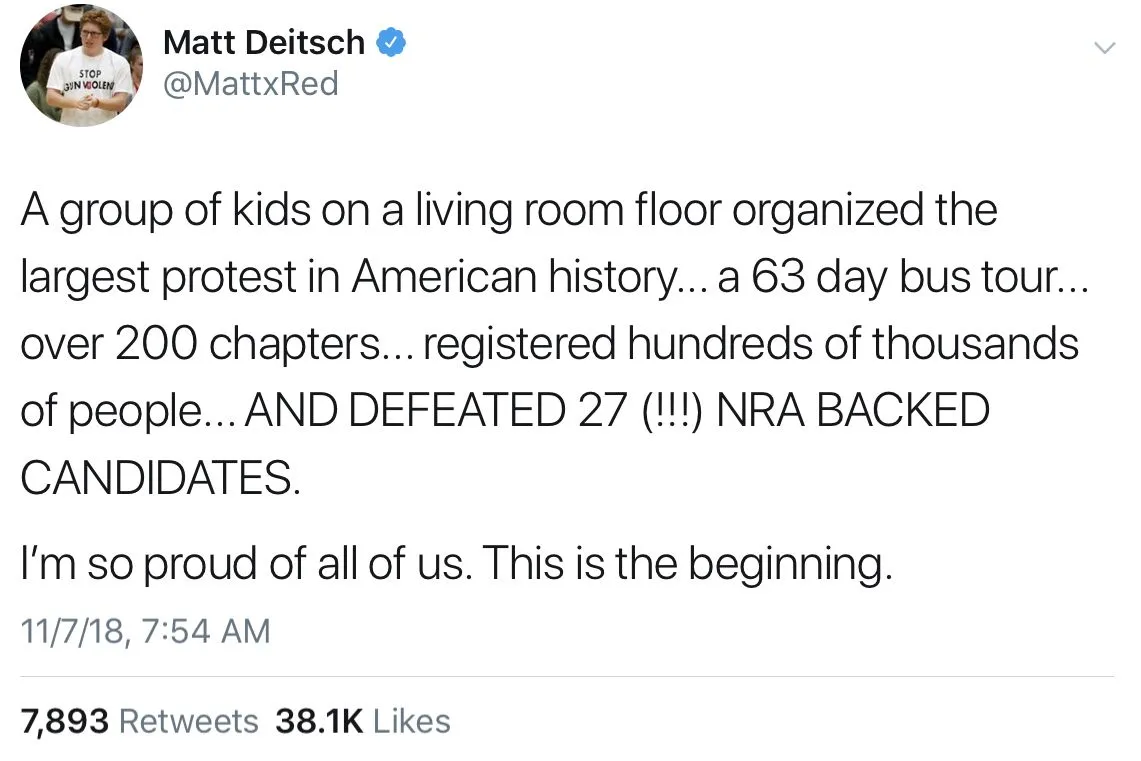Open Matt Deitsch's profile picture
This screenshot has height=761, width=1141.
coord(81,65)
